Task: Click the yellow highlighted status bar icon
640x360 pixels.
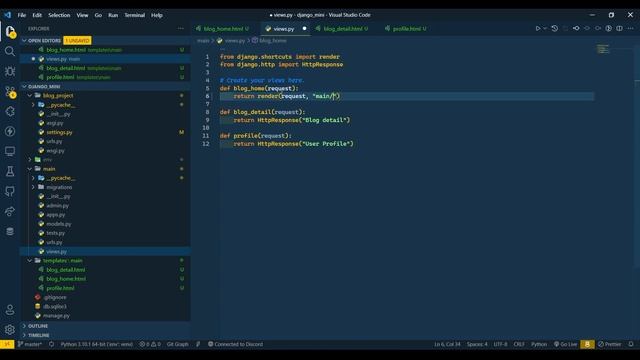Action: [587, 344]
